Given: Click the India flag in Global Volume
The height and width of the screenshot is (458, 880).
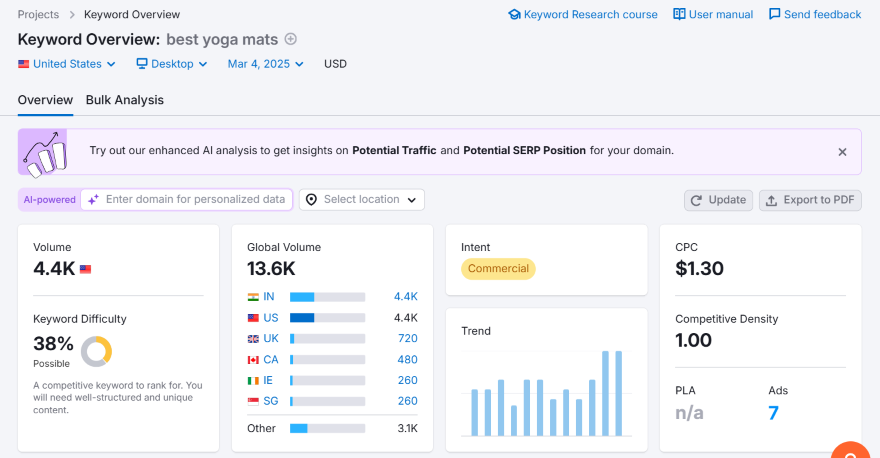Looking at the screenshot, I should 254,297.
